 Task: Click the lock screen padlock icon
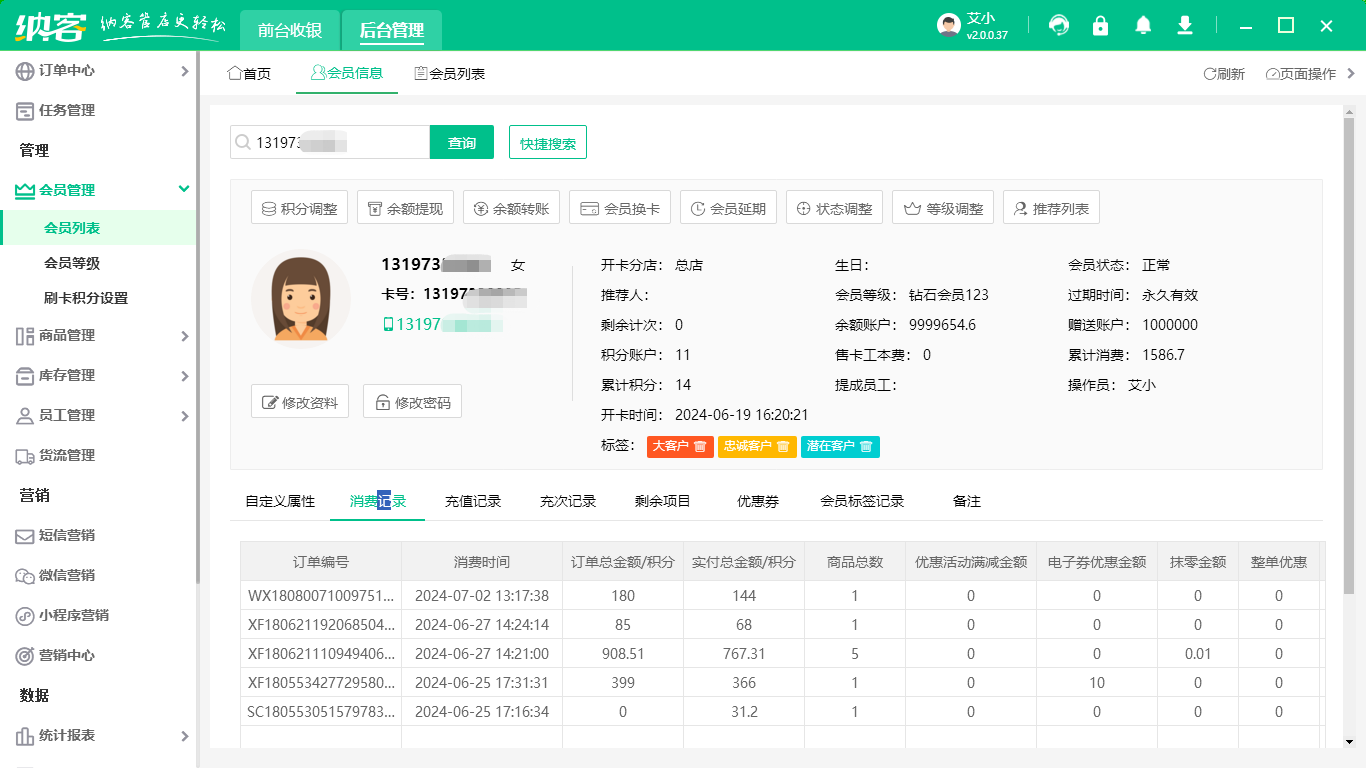[1101, 26]
